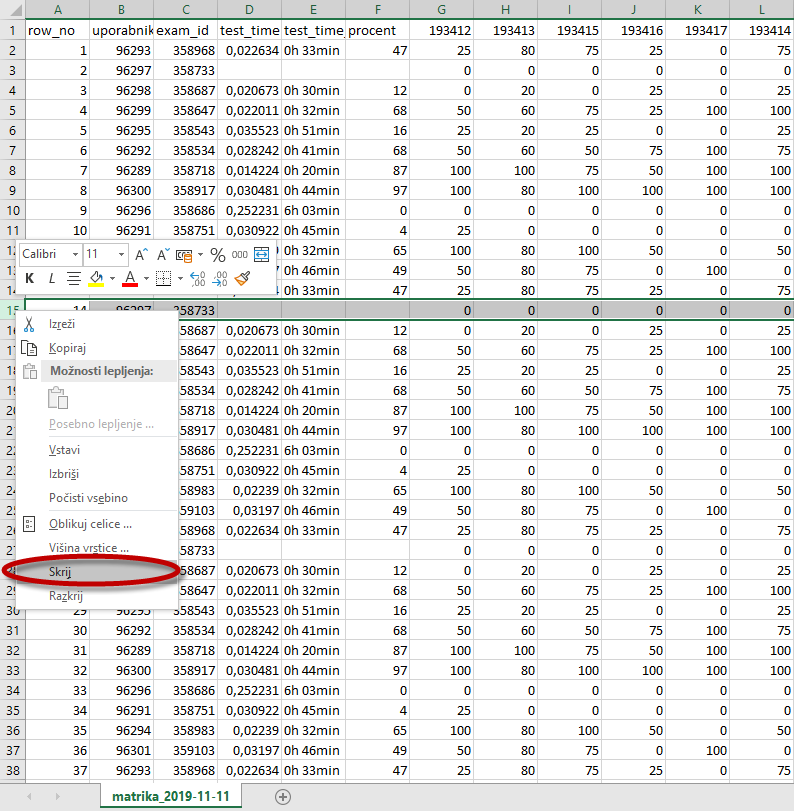Choose Izreži (cut) from context menu
The height and width of the screenshot is (811, 794).
point(97,324)
